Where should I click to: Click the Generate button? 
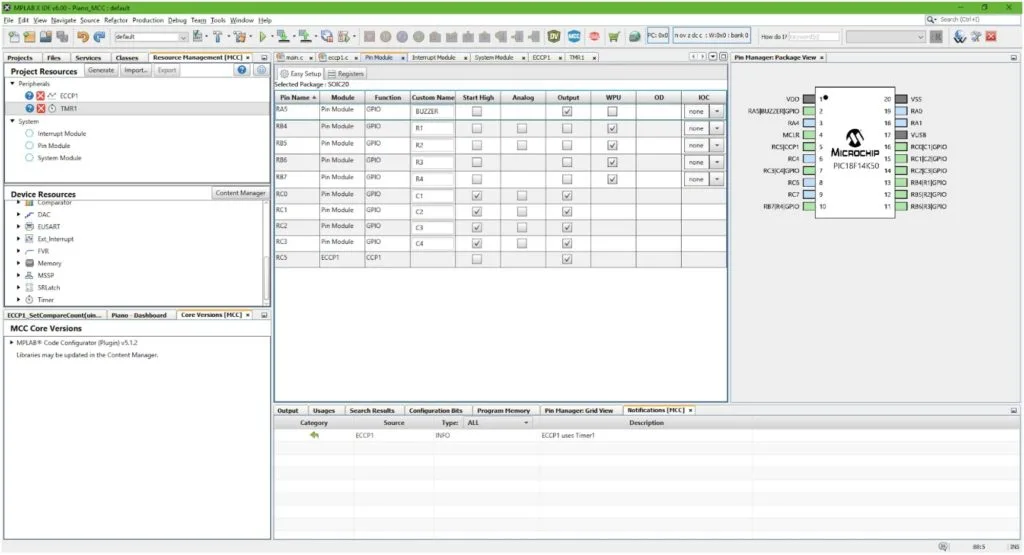(x=100, y=71)
